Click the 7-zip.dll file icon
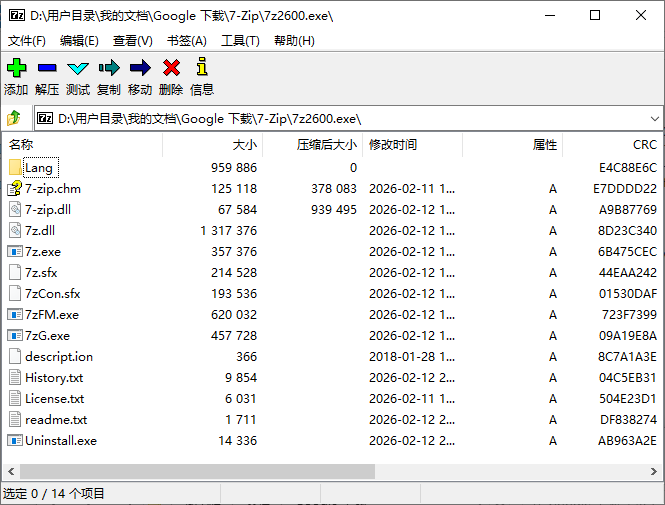Screen dimensions: 665x505 (x=15, y=209)
